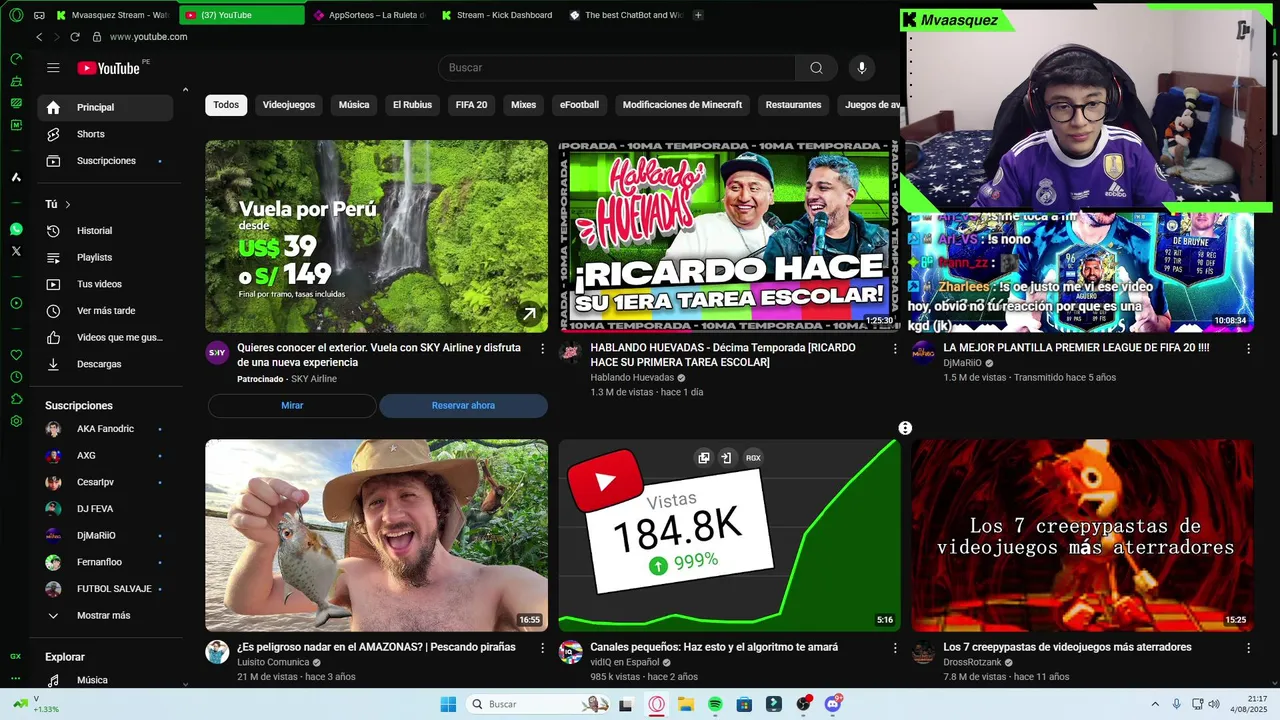Open the Principal home item
Viewport: 1280px width, 720px height.
105,107
